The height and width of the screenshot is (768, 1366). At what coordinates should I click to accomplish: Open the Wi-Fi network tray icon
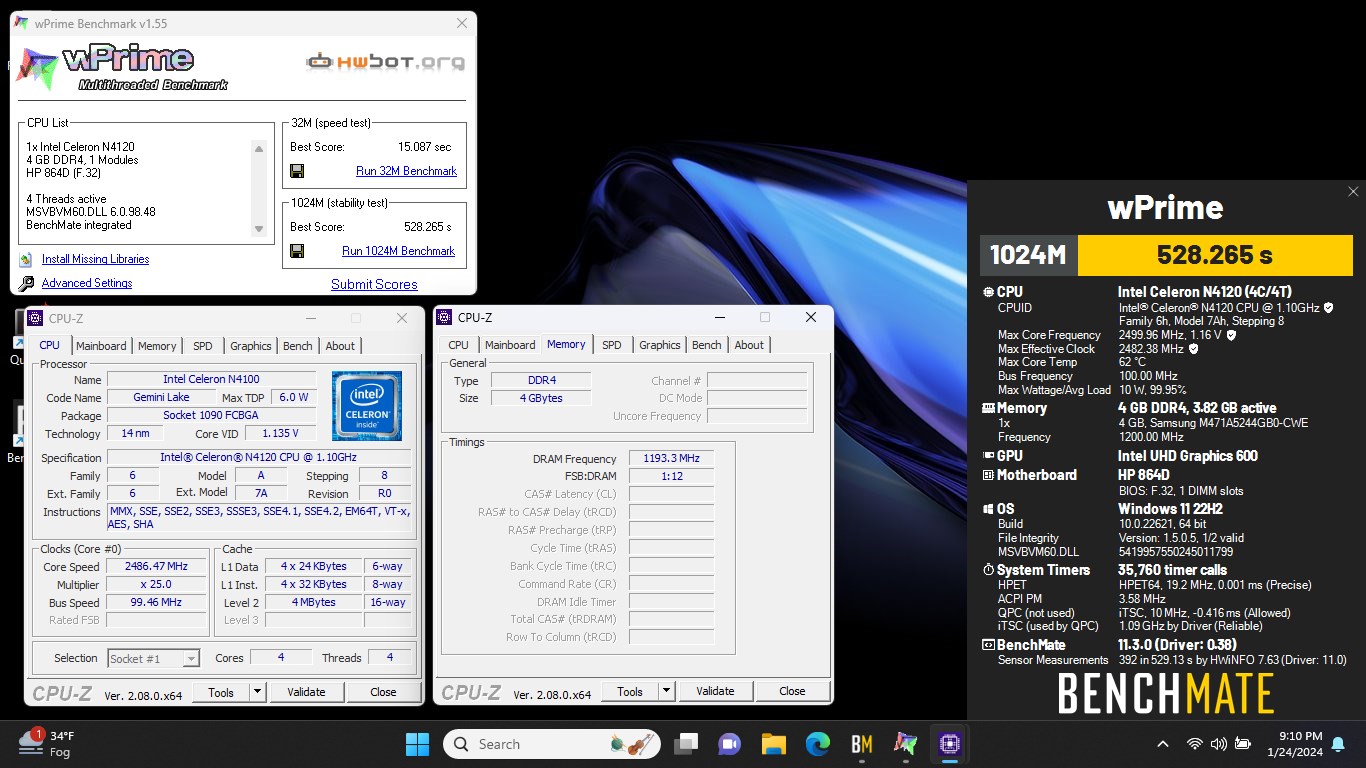click(1194, 744)
